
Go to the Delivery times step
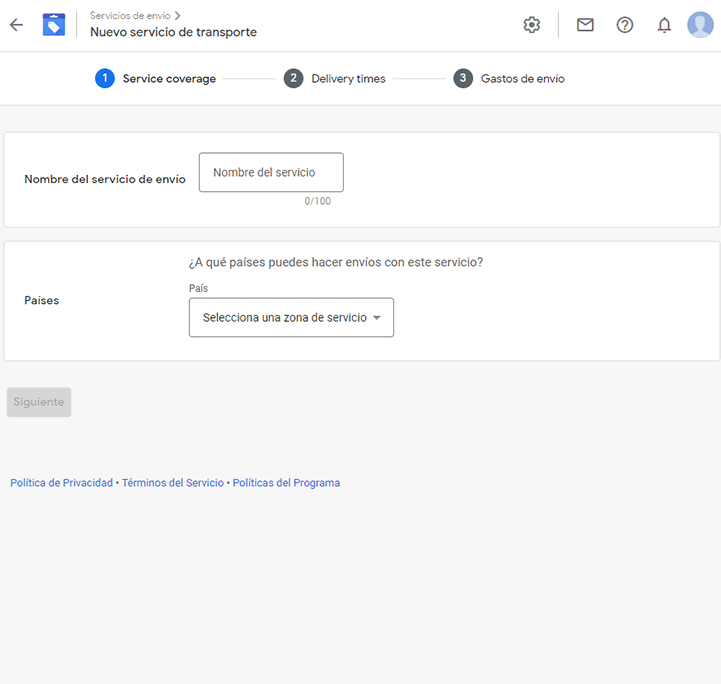[348, 79]
